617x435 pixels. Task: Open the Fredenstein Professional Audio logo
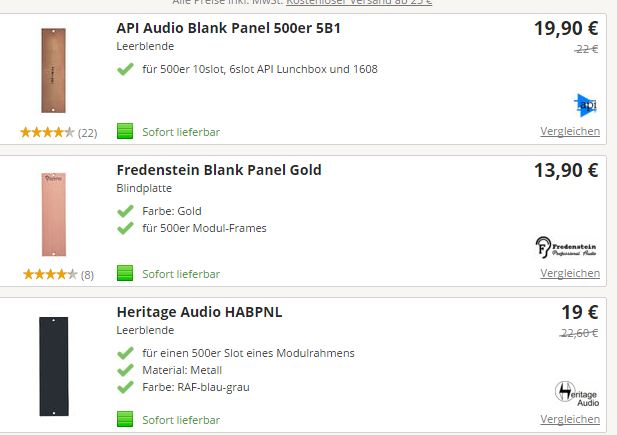tap(566, 248)
